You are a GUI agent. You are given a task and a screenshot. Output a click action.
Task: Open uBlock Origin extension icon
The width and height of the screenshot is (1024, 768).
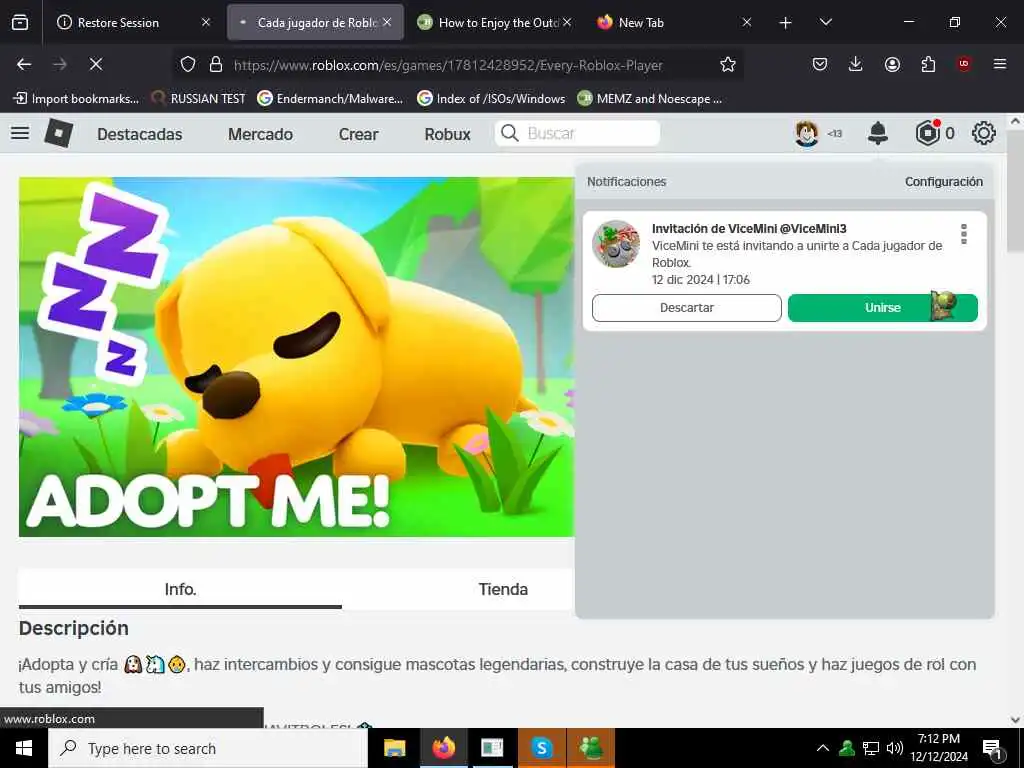click(964, 64)
